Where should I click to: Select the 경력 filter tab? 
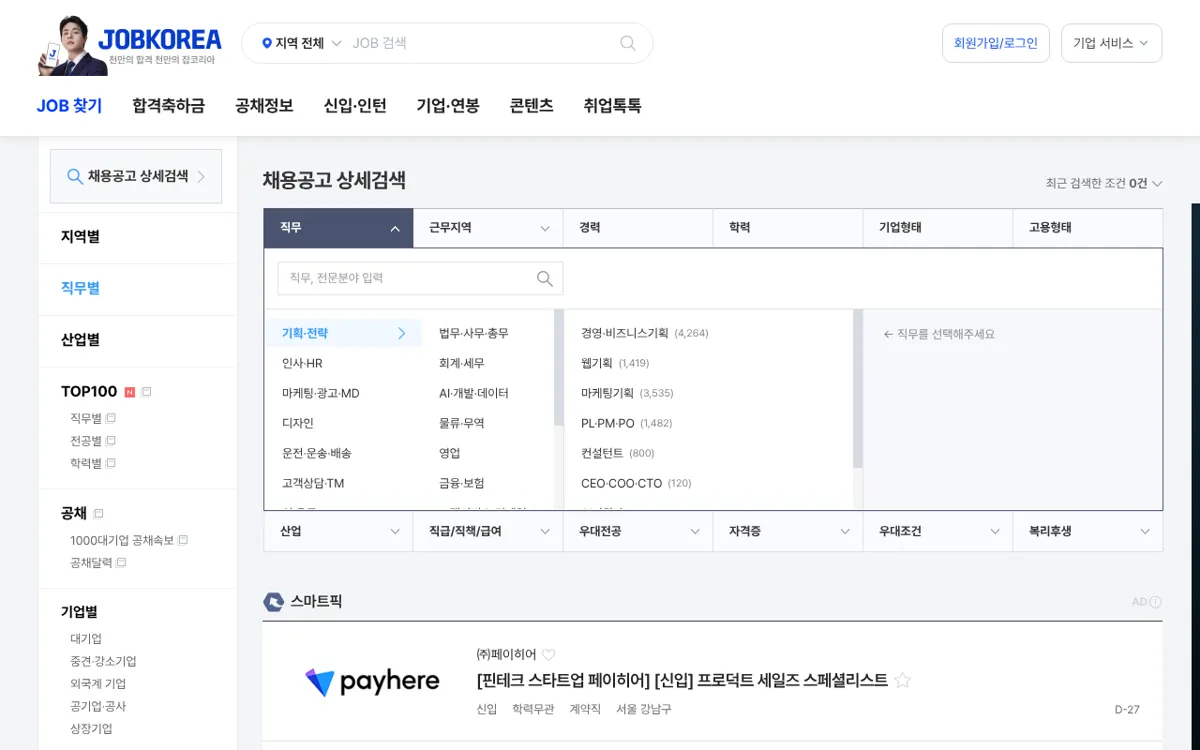coord(638,228)
